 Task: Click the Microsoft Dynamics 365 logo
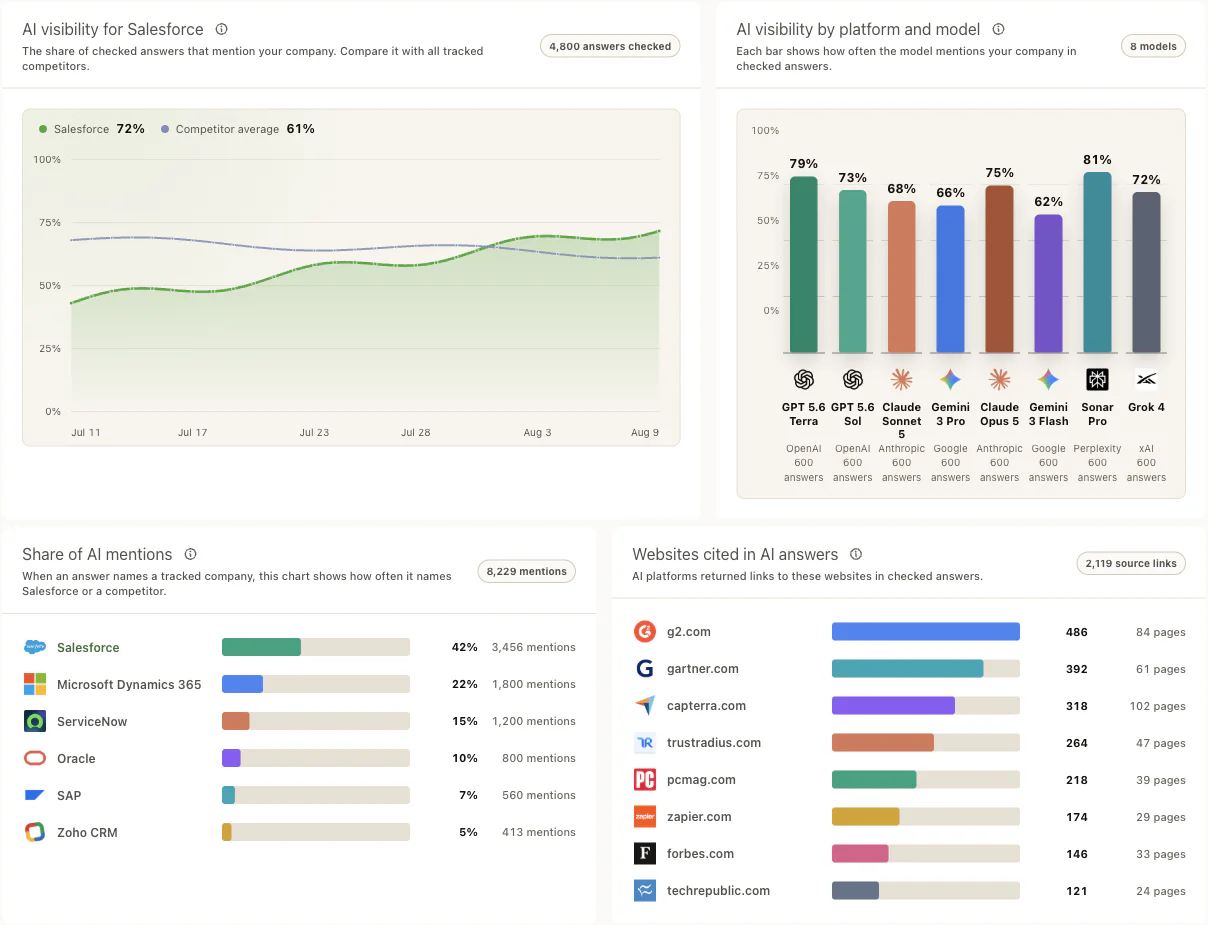click(x=35, y=684)
